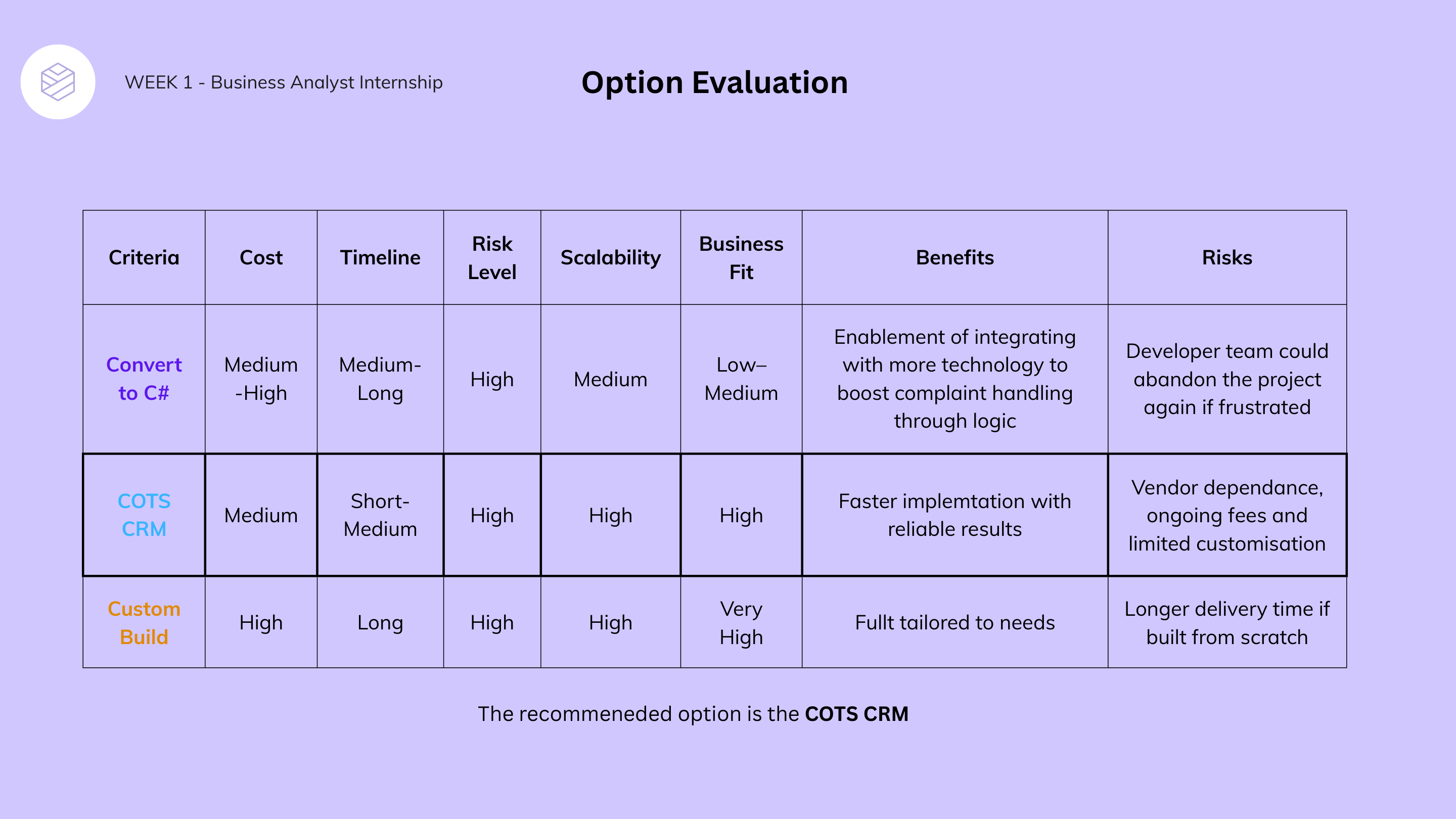Image resolution: width=1456 pixels, height=819 pixels.
Task: Click the Criteria column header
Action: point(144,258)
